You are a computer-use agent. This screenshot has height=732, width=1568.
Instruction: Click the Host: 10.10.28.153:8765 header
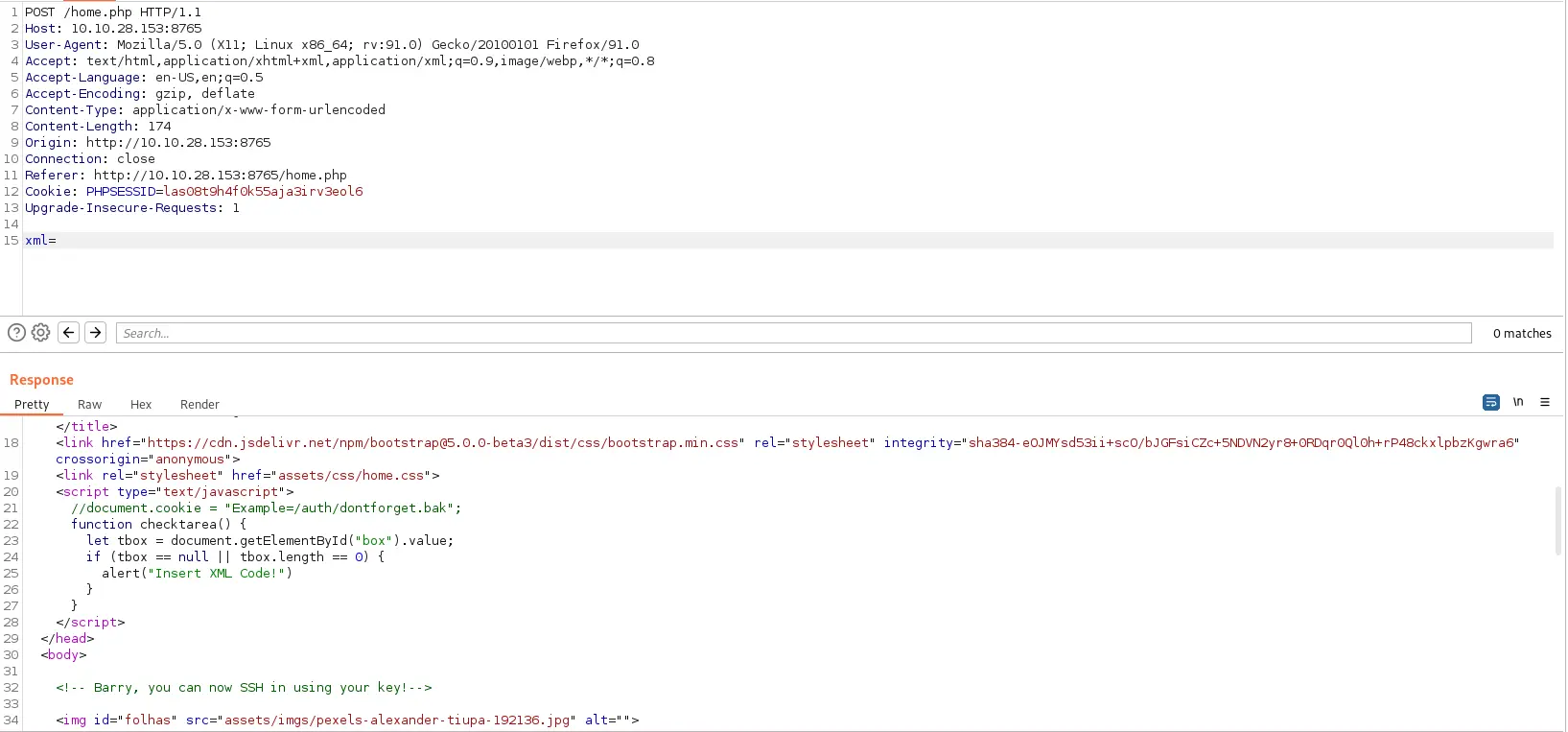[x=113, y=29]
